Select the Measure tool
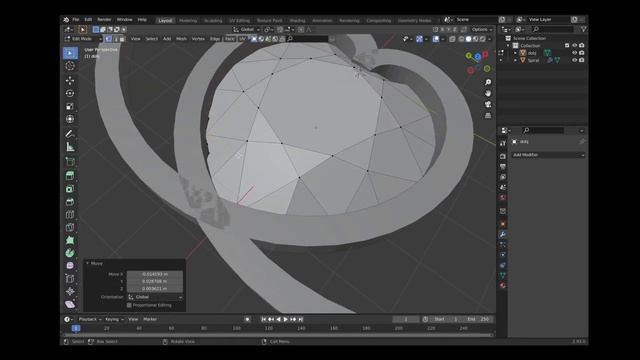 click(x=70, y=147)
